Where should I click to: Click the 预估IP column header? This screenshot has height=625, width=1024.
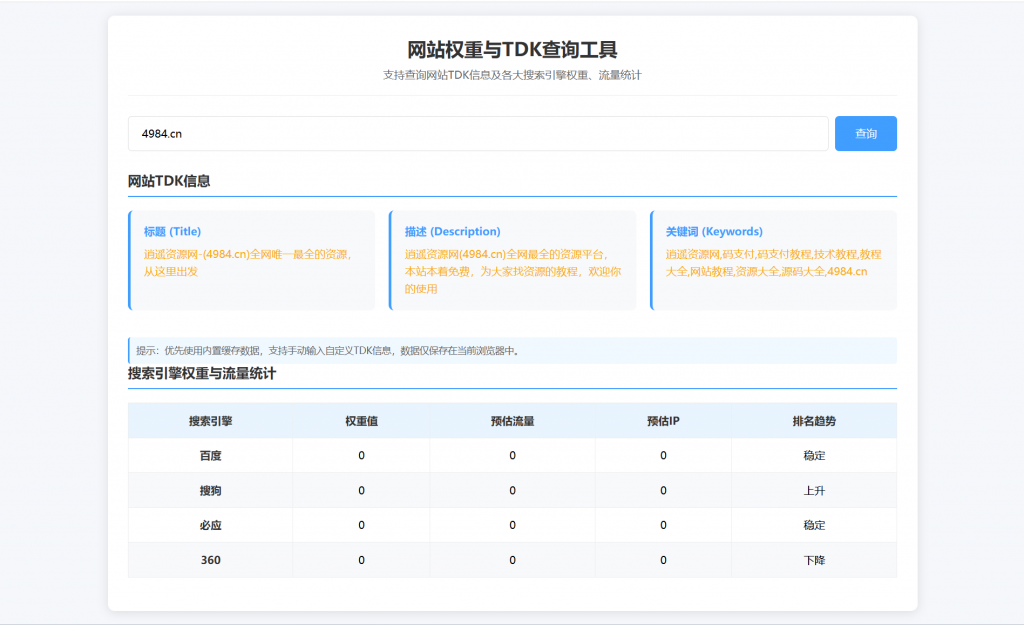tap(662, 421)
